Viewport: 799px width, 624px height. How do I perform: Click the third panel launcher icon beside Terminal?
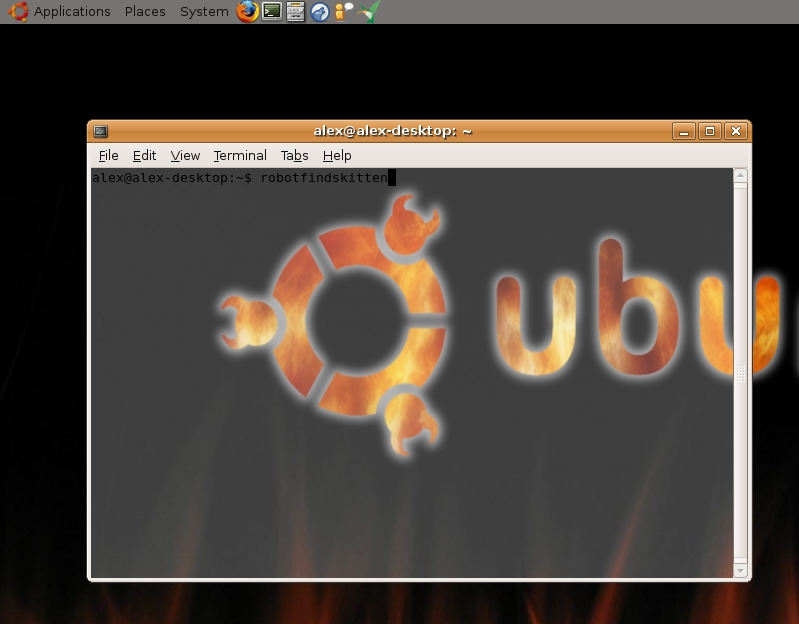[x=296, y=11]
